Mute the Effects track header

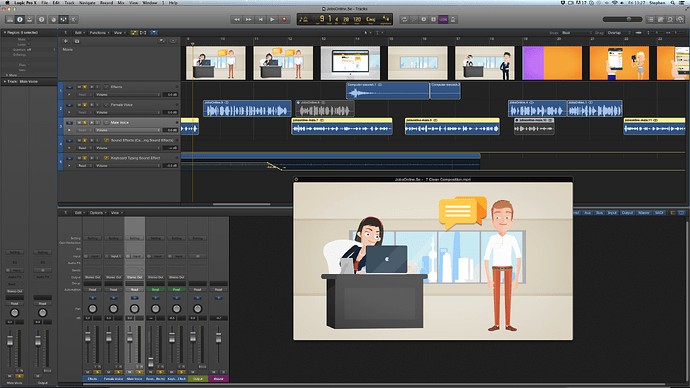click(79, 87)
